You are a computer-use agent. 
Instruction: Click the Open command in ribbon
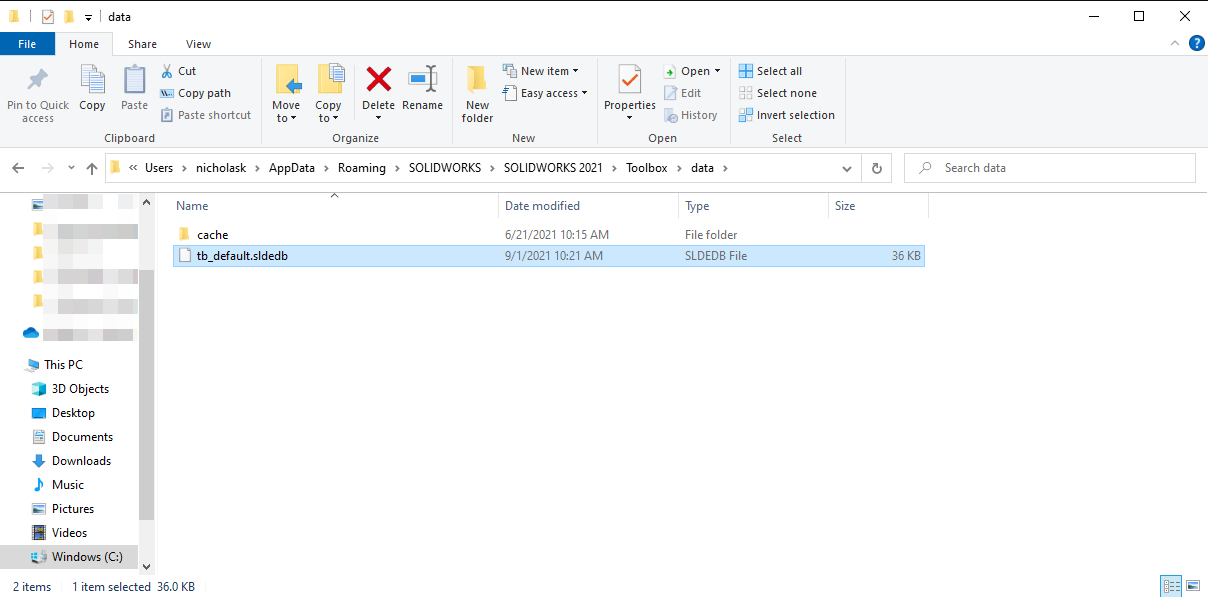pos(692,71)
